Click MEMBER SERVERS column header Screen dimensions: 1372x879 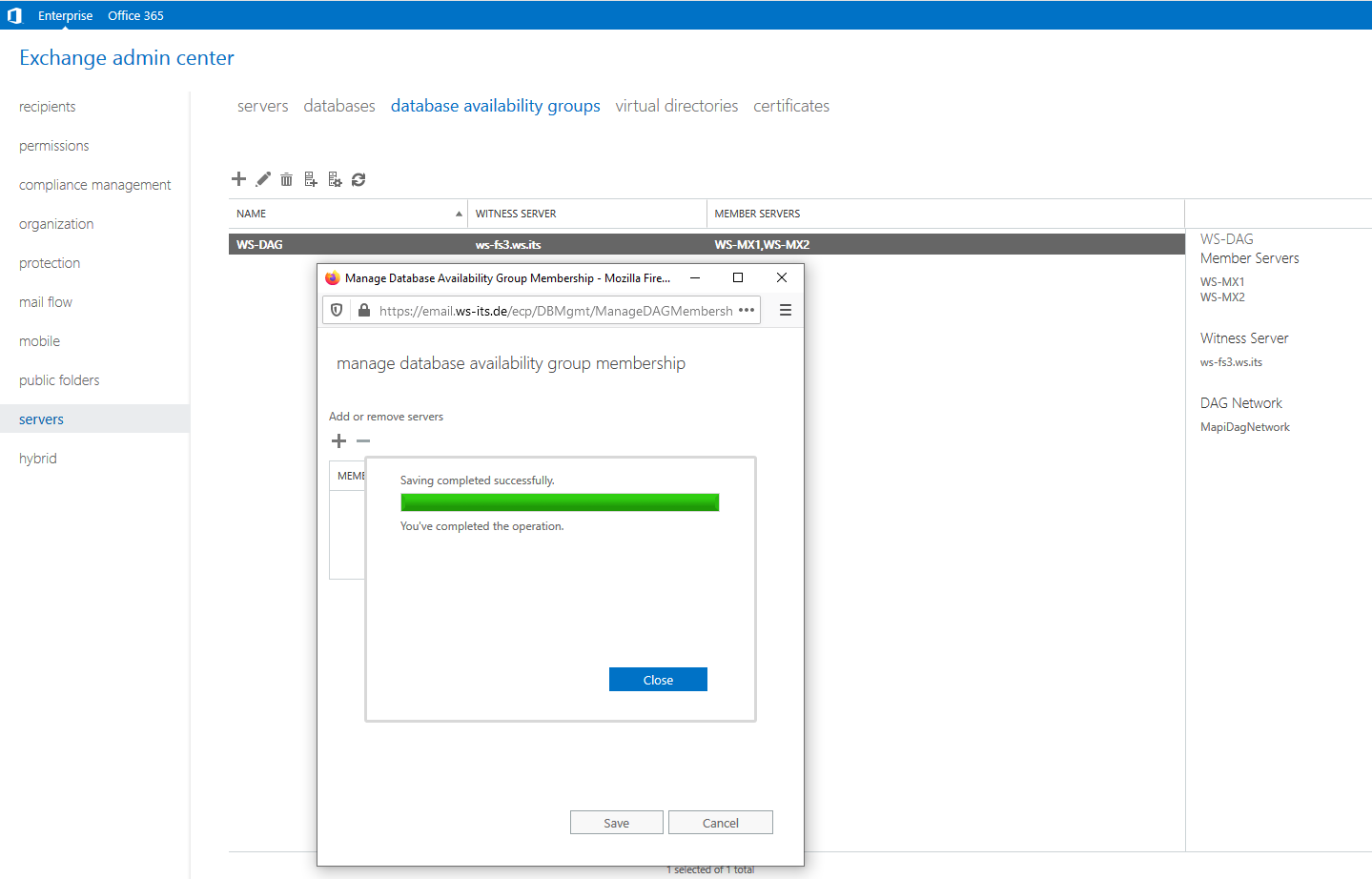click(757, 214)
